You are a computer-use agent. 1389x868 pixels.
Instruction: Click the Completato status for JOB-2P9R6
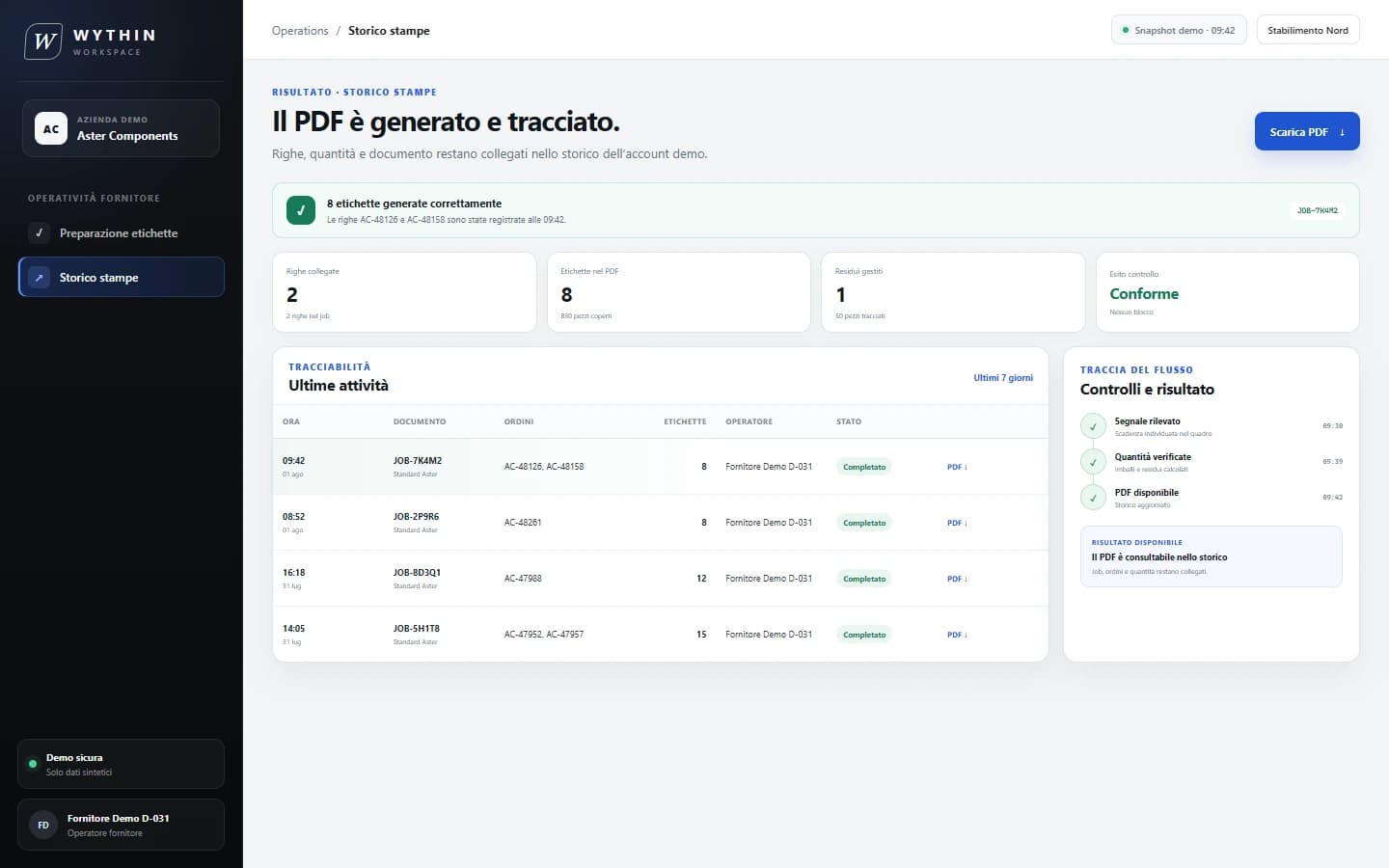[x=864, y=523]
